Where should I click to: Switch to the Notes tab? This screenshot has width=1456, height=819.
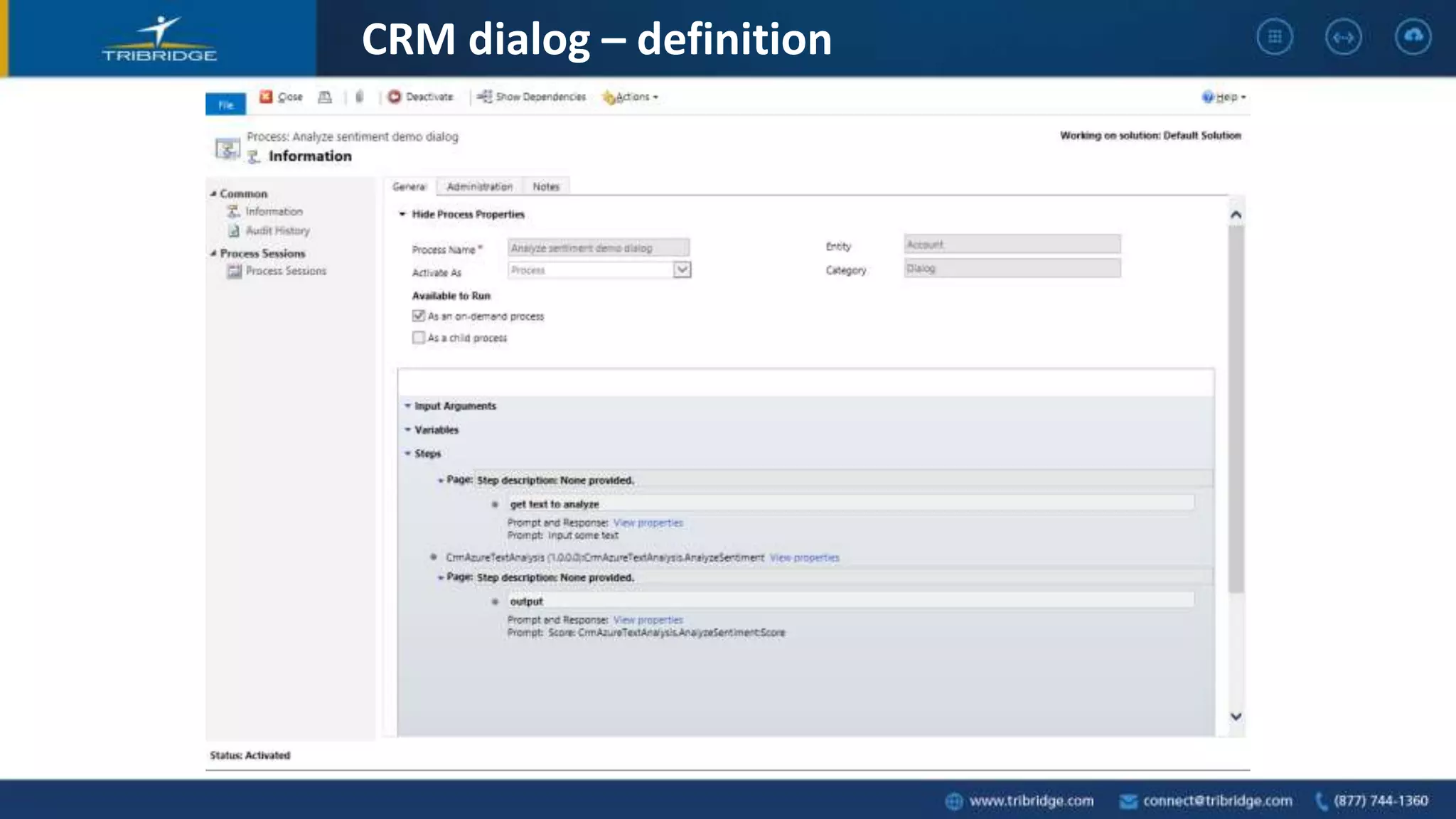(x=546, y=186)
